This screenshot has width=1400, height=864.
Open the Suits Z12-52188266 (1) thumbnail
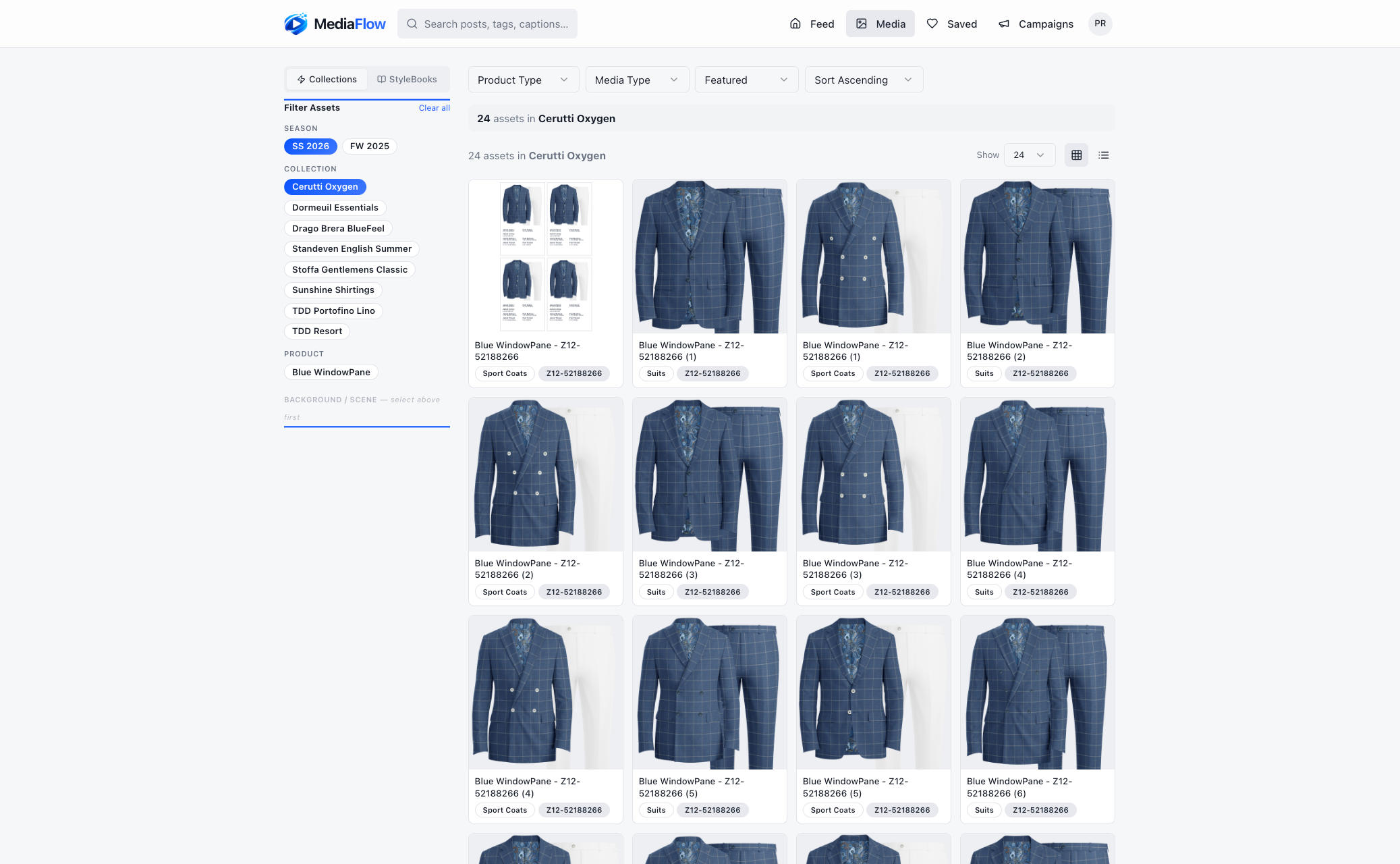pos(710,256)
